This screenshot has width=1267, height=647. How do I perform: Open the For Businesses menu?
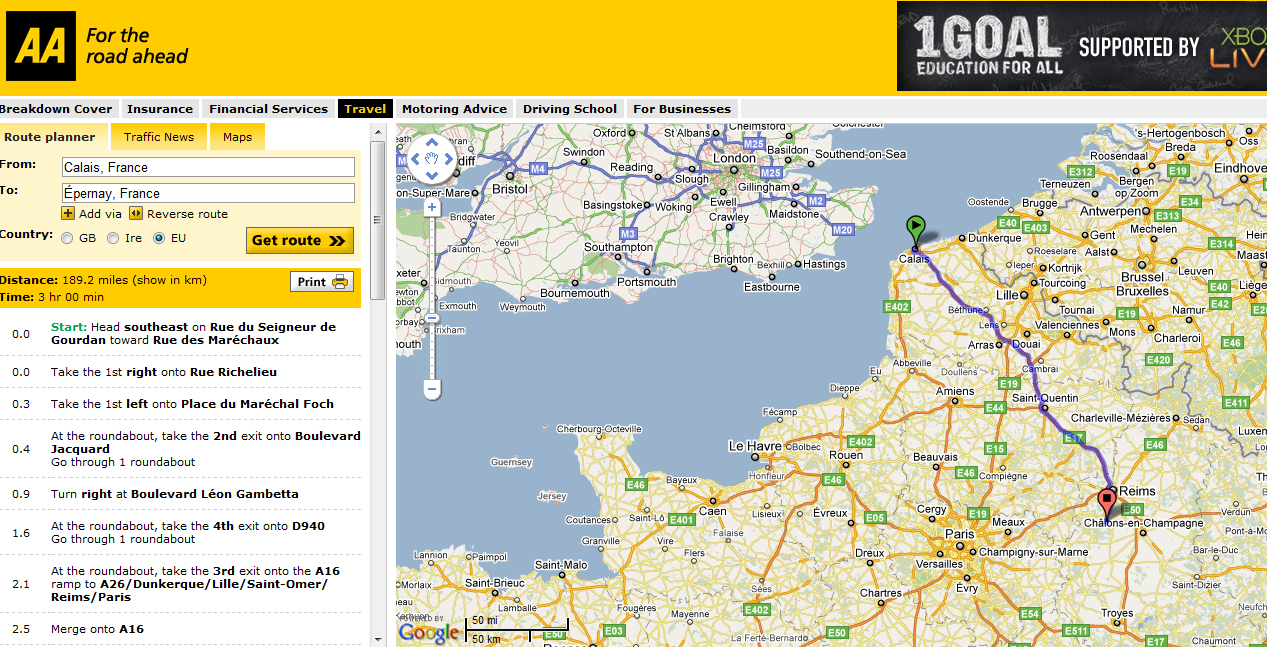[x=682, y=109]
